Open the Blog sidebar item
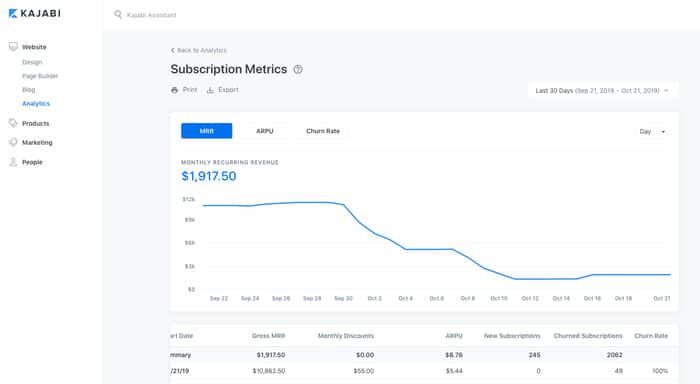This screenshot has width=700, height=384. point(29,90)
